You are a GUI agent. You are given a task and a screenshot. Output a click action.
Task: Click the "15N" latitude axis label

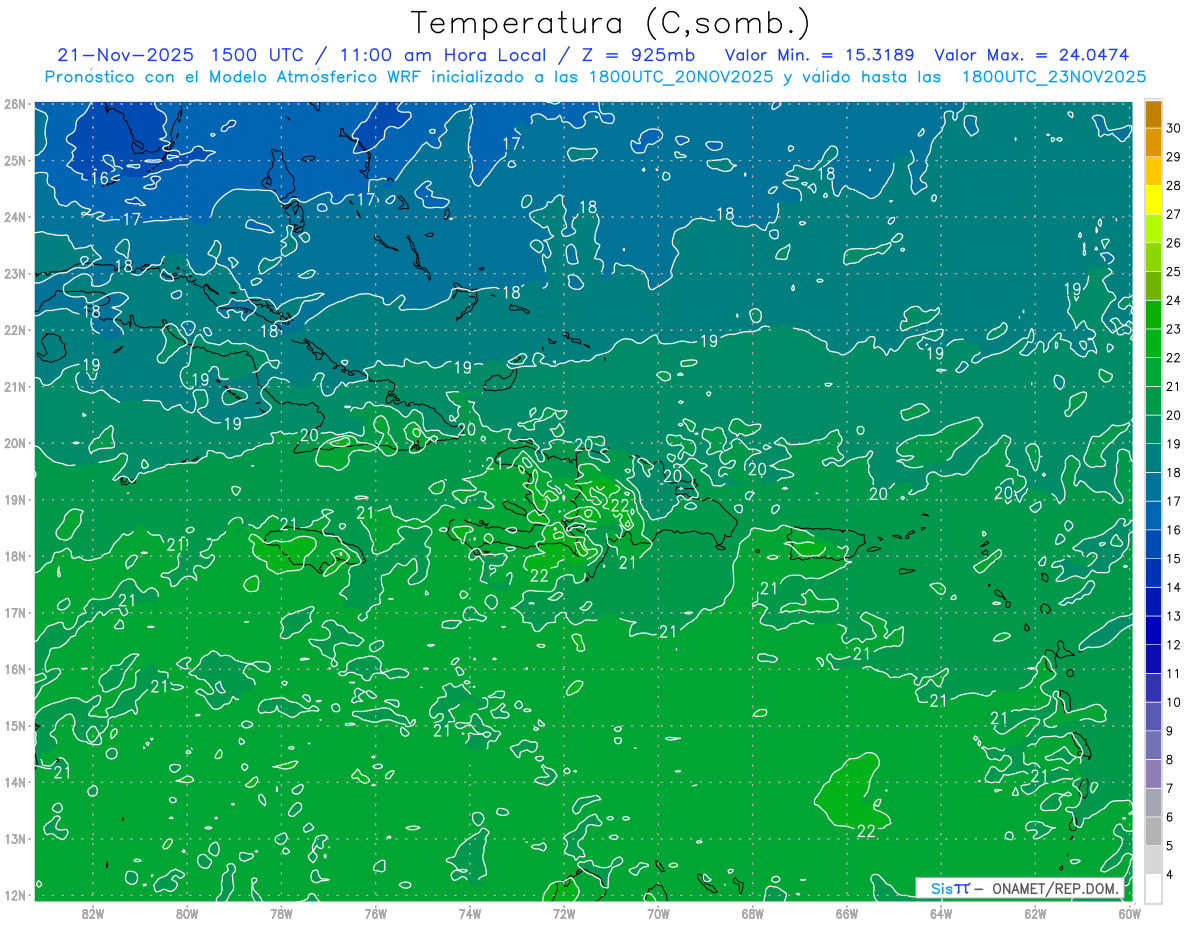coord(15,725)
